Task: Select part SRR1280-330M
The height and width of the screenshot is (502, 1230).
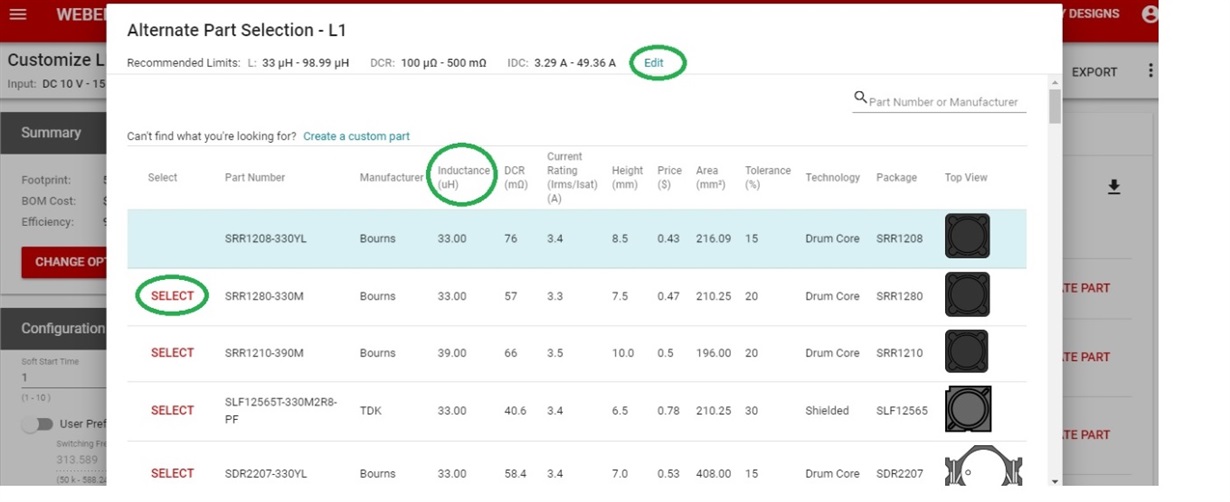Action: pos(172,296)
